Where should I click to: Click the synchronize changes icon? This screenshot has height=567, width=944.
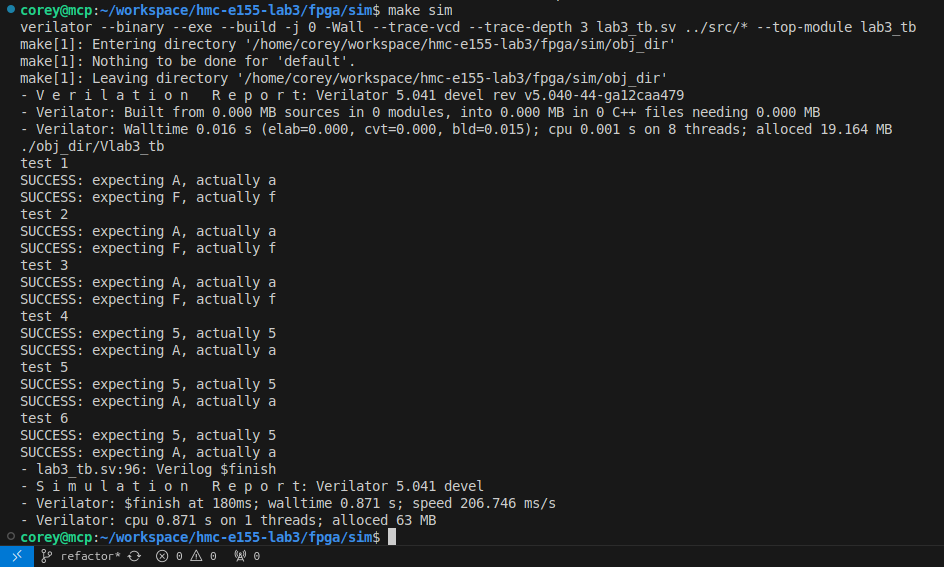pyautogui.click(x=134, y=556)
